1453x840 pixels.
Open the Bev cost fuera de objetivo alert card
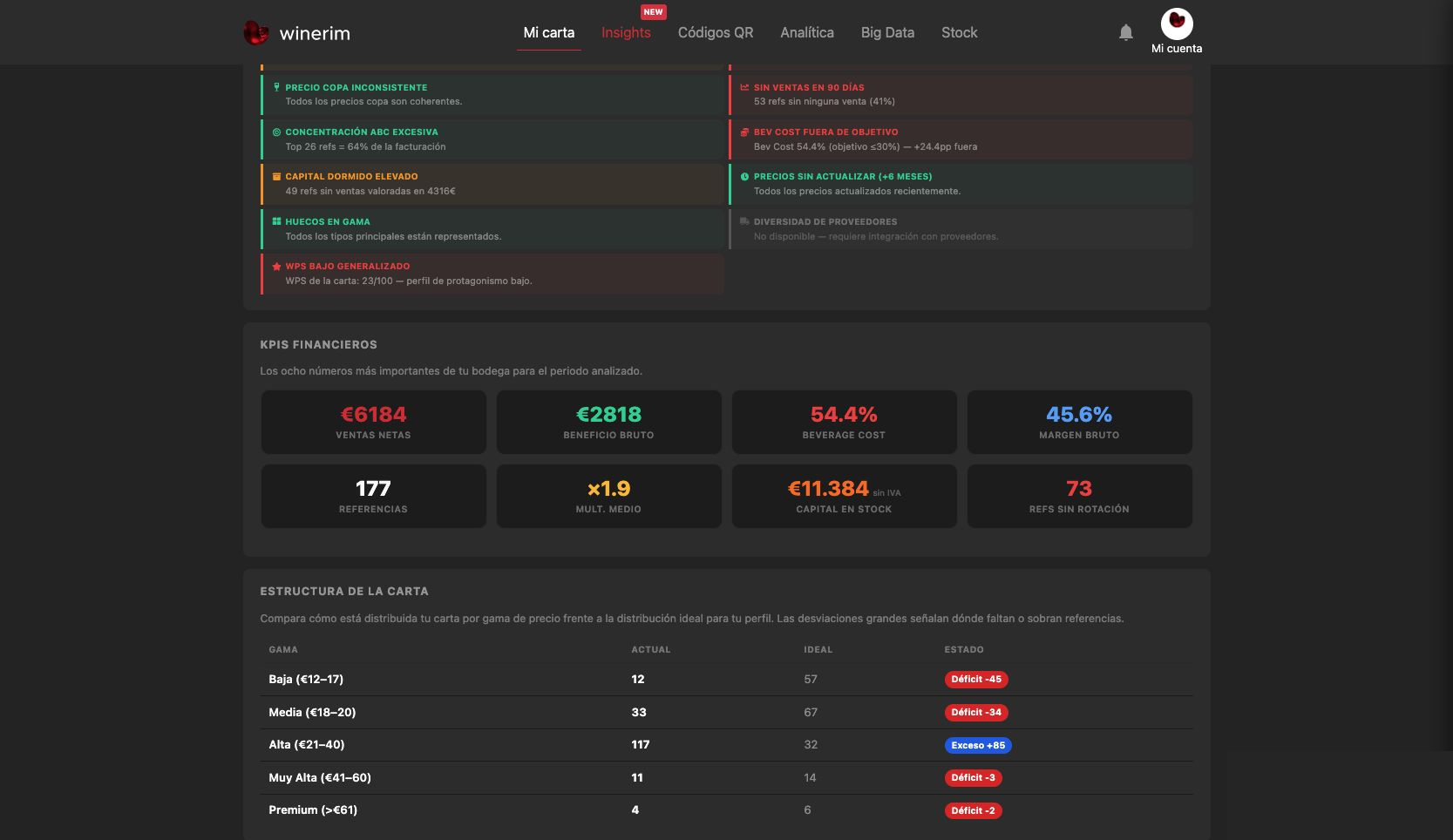coord(961,139)
